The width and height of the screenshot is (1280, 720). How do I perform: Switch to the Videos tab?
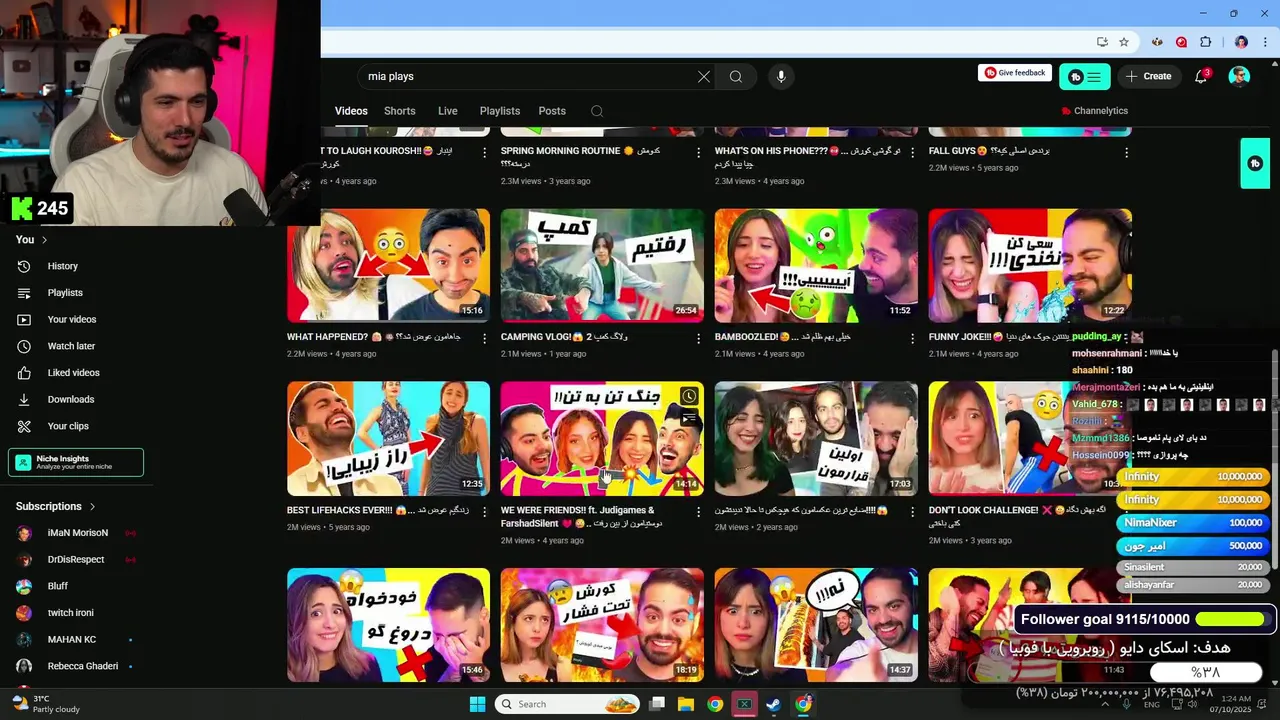pos(351,111)
